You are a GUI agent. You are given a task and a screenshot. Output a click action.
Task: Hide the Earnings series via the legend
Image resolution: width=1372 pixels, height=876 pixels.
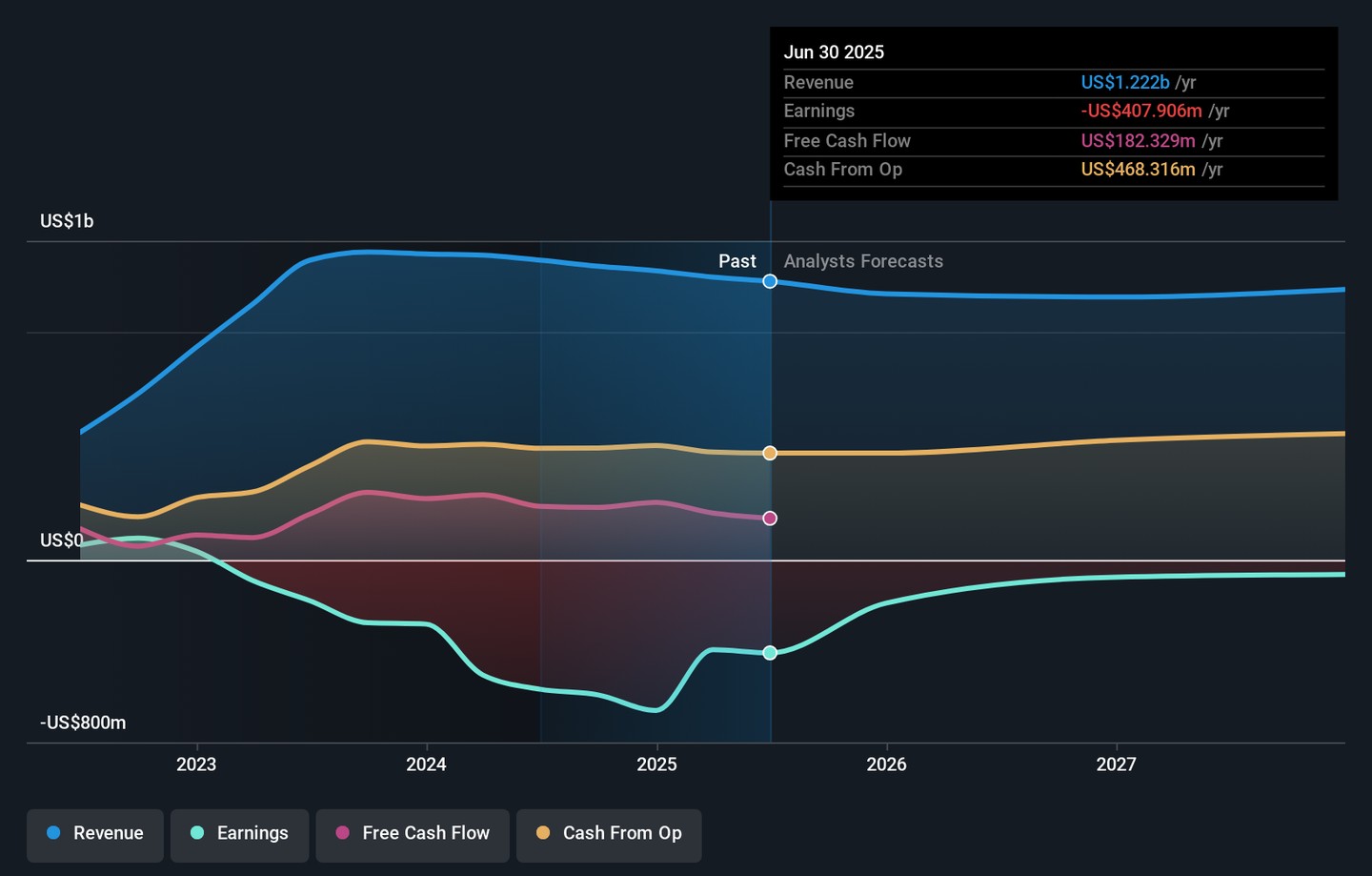239,834
